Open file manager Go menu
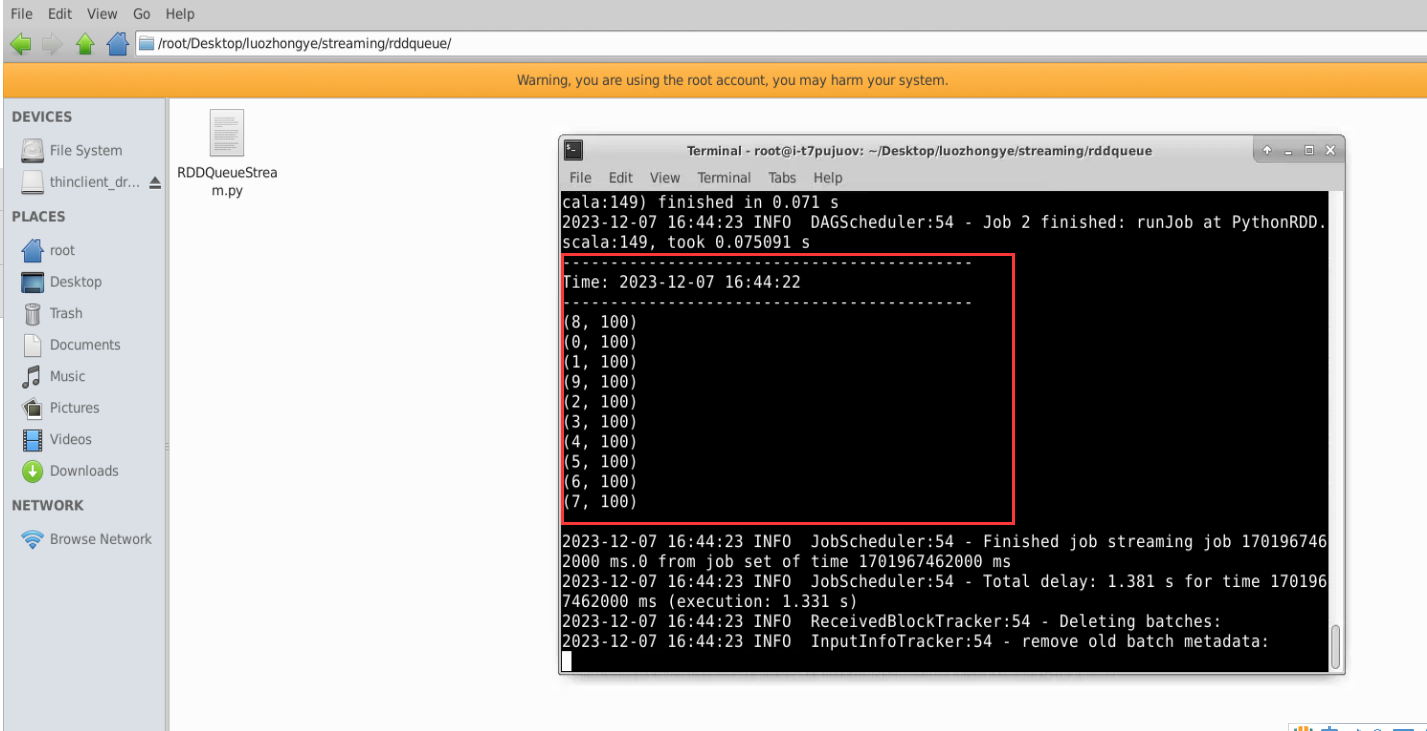The width and height of the screenshot is (1427, 731). coord(142,14)
